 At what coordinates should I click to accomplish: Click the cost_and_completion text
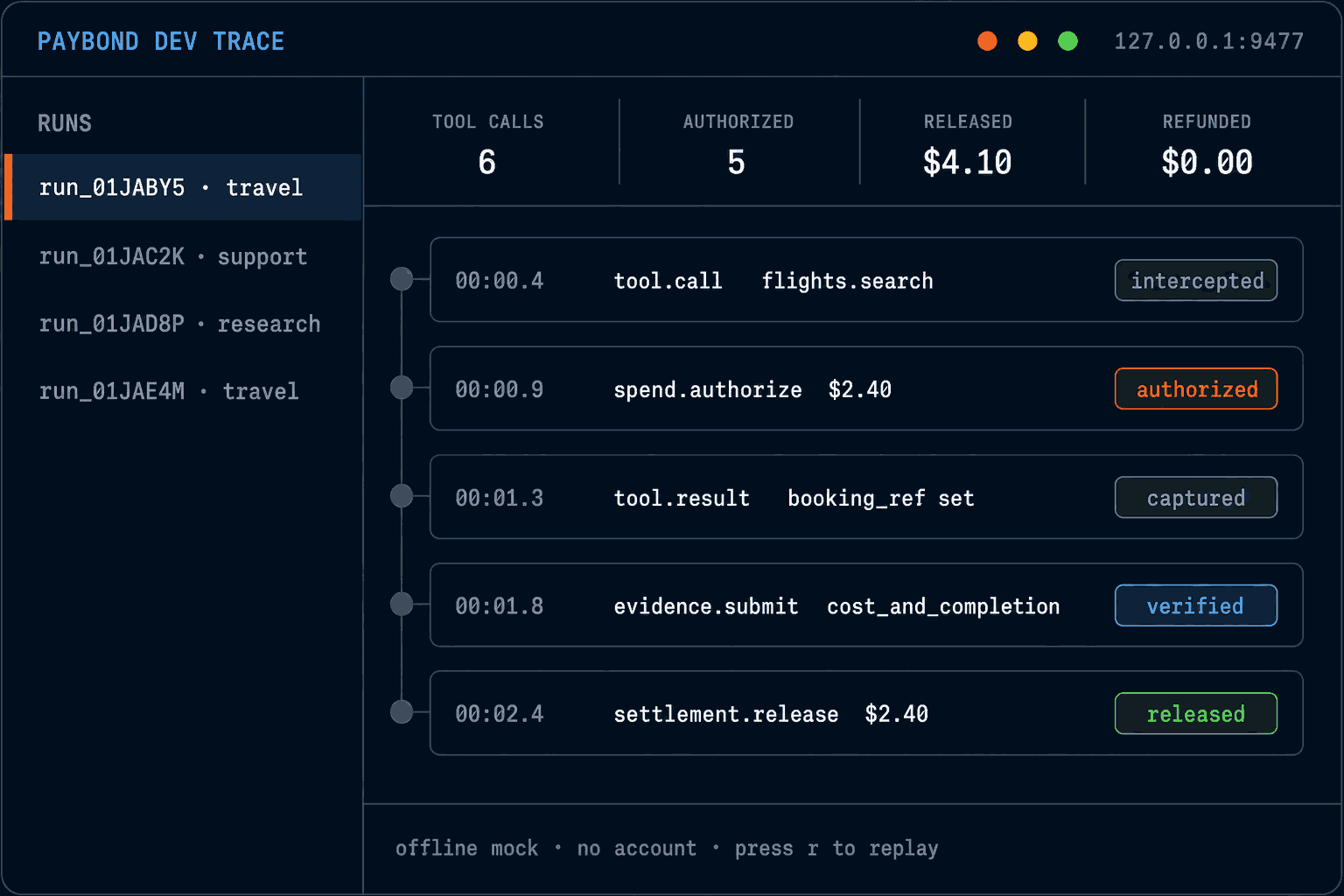943,606
